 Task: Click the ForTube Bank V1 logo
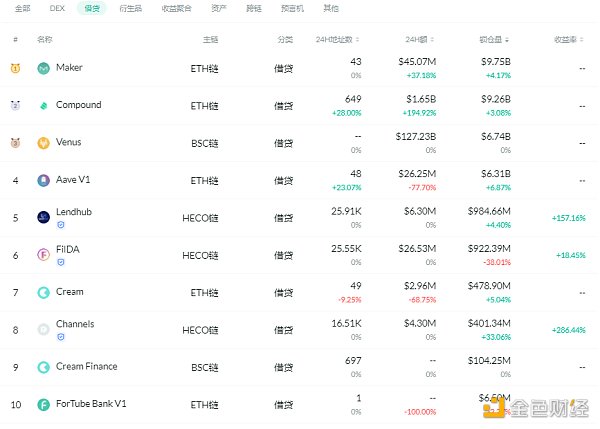pyautogui.click(x=44, y=405)
